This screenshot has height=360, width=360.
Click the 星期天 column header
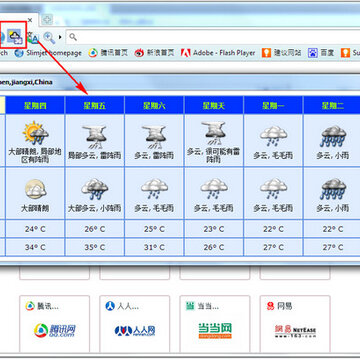[x=214, y=106]
